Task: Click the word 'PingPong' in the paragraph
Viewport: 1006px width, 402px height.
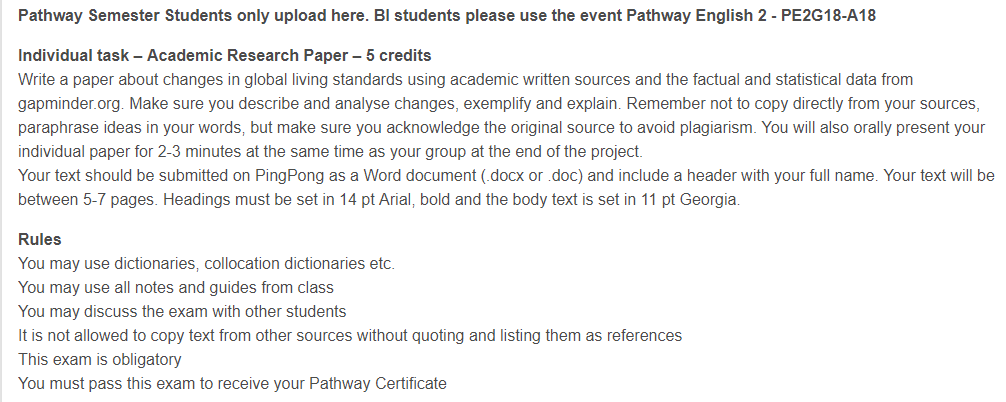Action: [290, 176]
